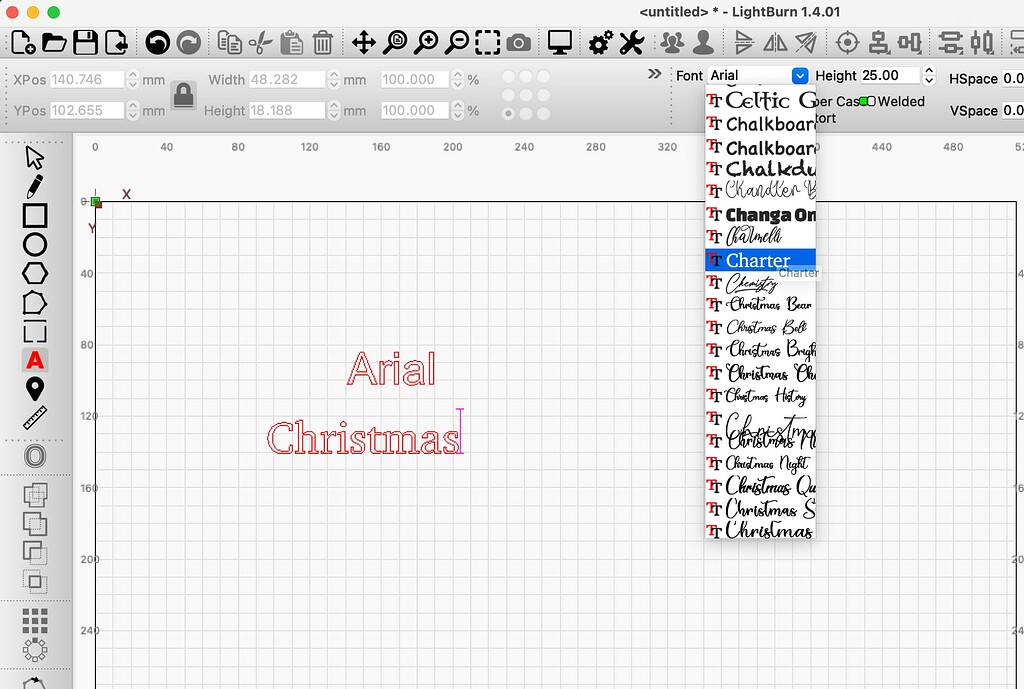1024x689 pixels.
Task: Activate the Draw Lines pencil tool
Action: 33,186
